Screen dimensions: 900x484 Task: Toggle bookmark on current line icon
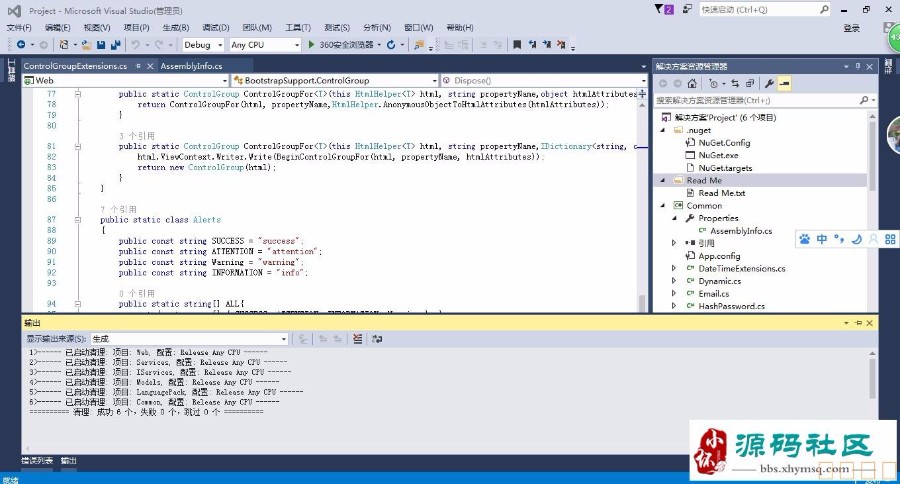tap(517, 44)
